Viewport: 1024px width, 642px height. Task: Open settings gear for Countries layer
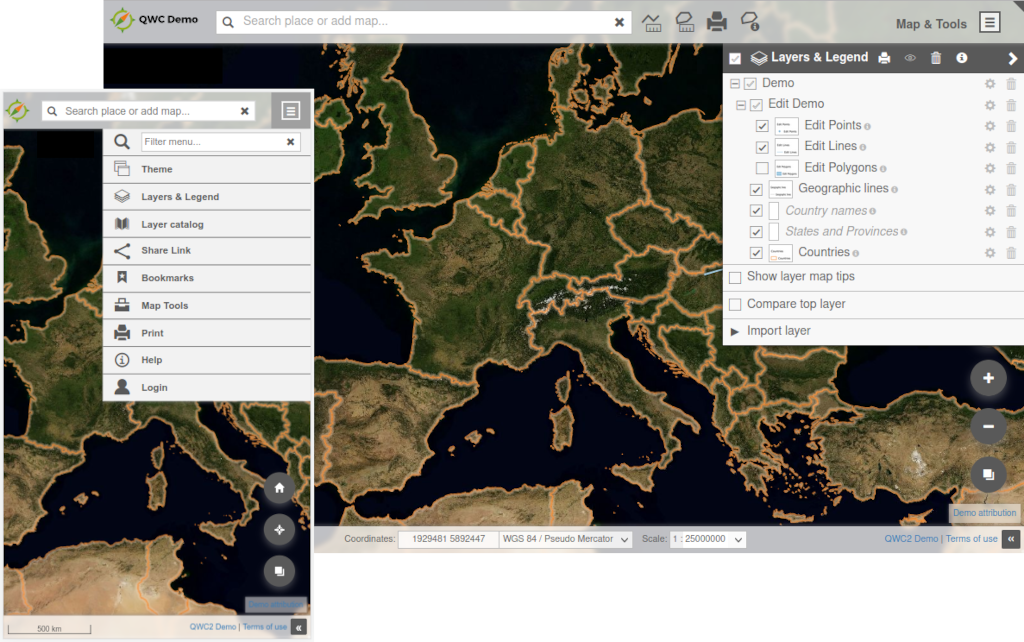[x=990, y=253]
